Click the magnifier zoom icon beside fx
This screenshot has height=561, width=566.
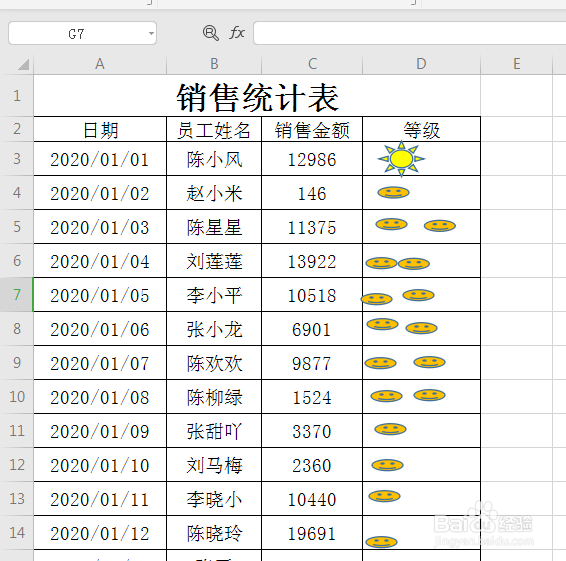tap(210, 33)
